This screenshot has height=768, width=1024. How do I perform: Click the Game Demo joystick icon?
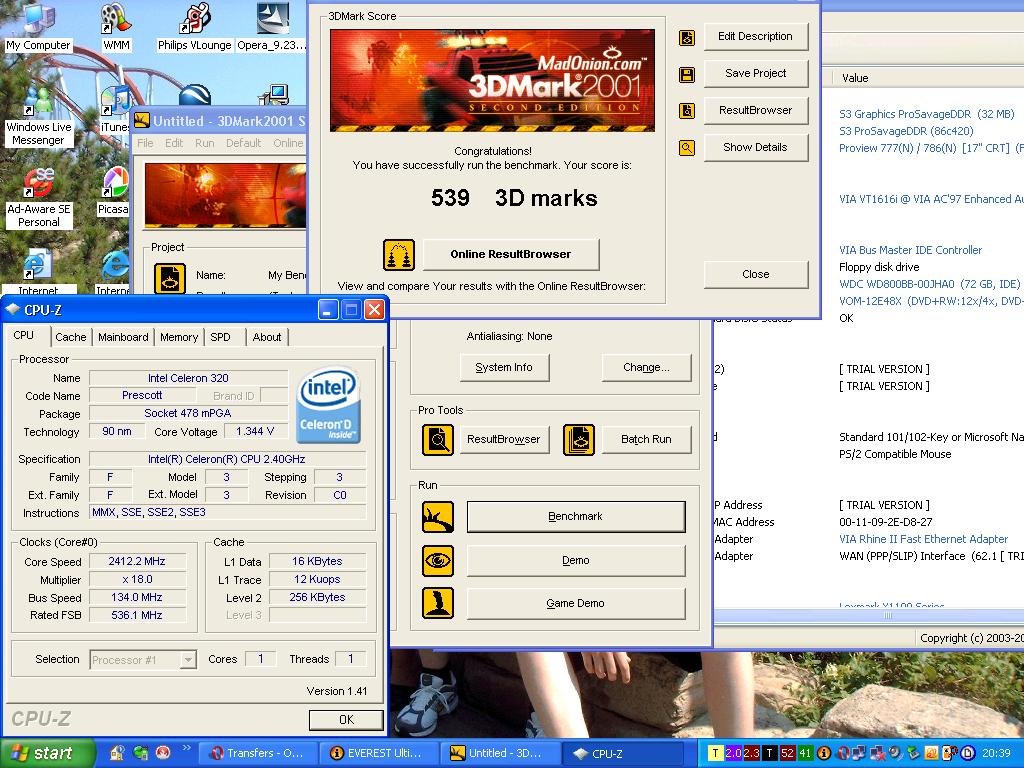pyautogui.click(x=438, y=603)
